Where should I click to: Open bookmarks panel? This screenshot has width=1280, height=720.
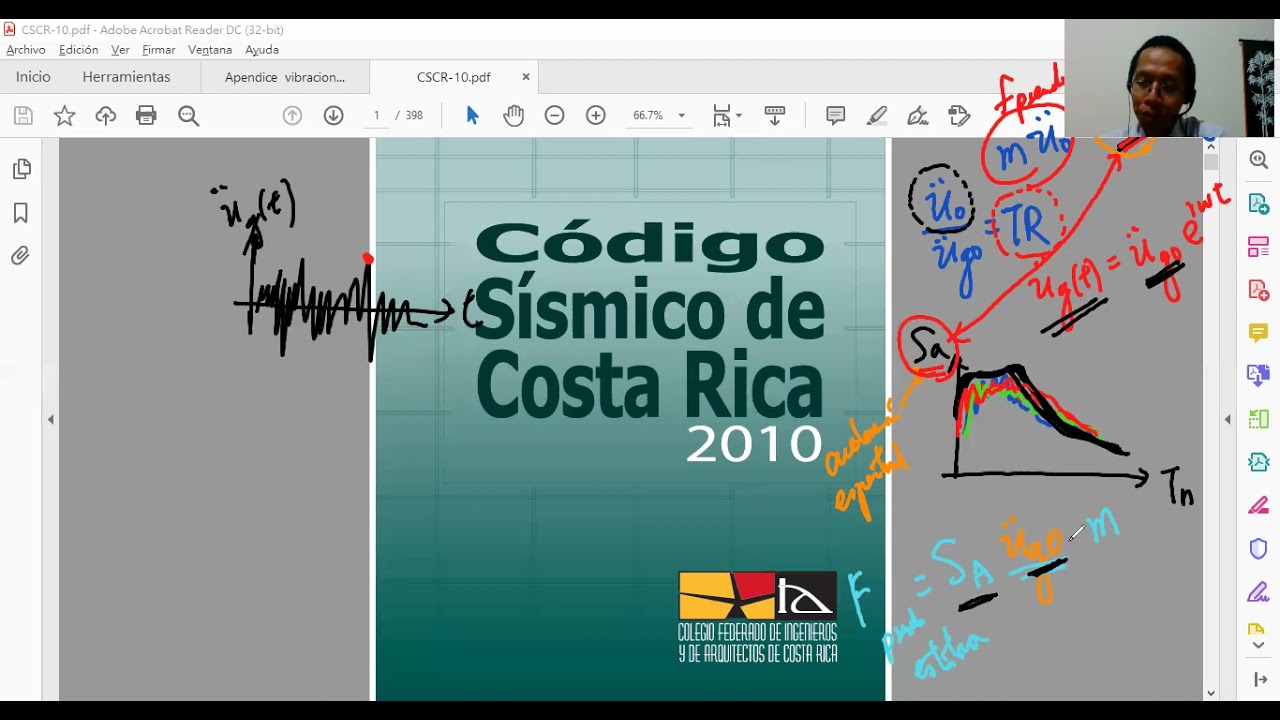(x=21, y=213)
